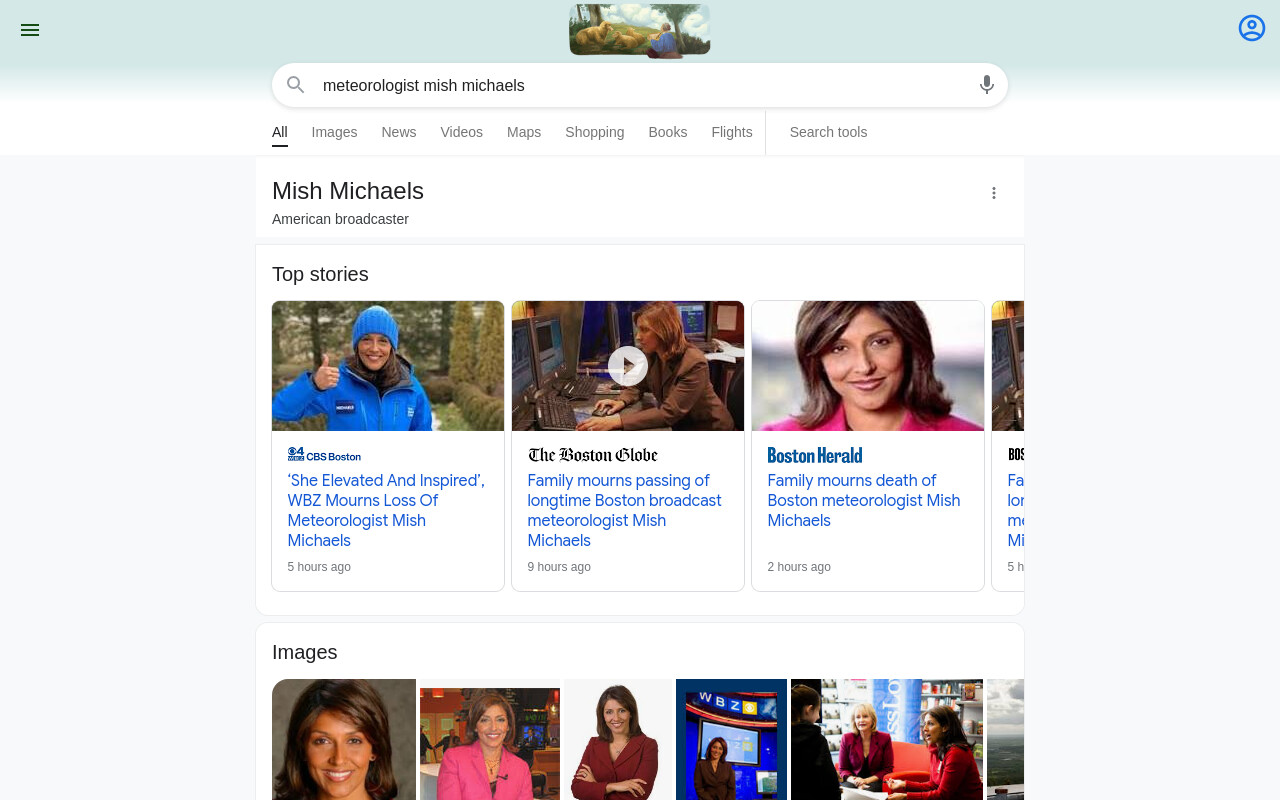
Task: Open the WBZ studio image result
Action: [731, 740]
